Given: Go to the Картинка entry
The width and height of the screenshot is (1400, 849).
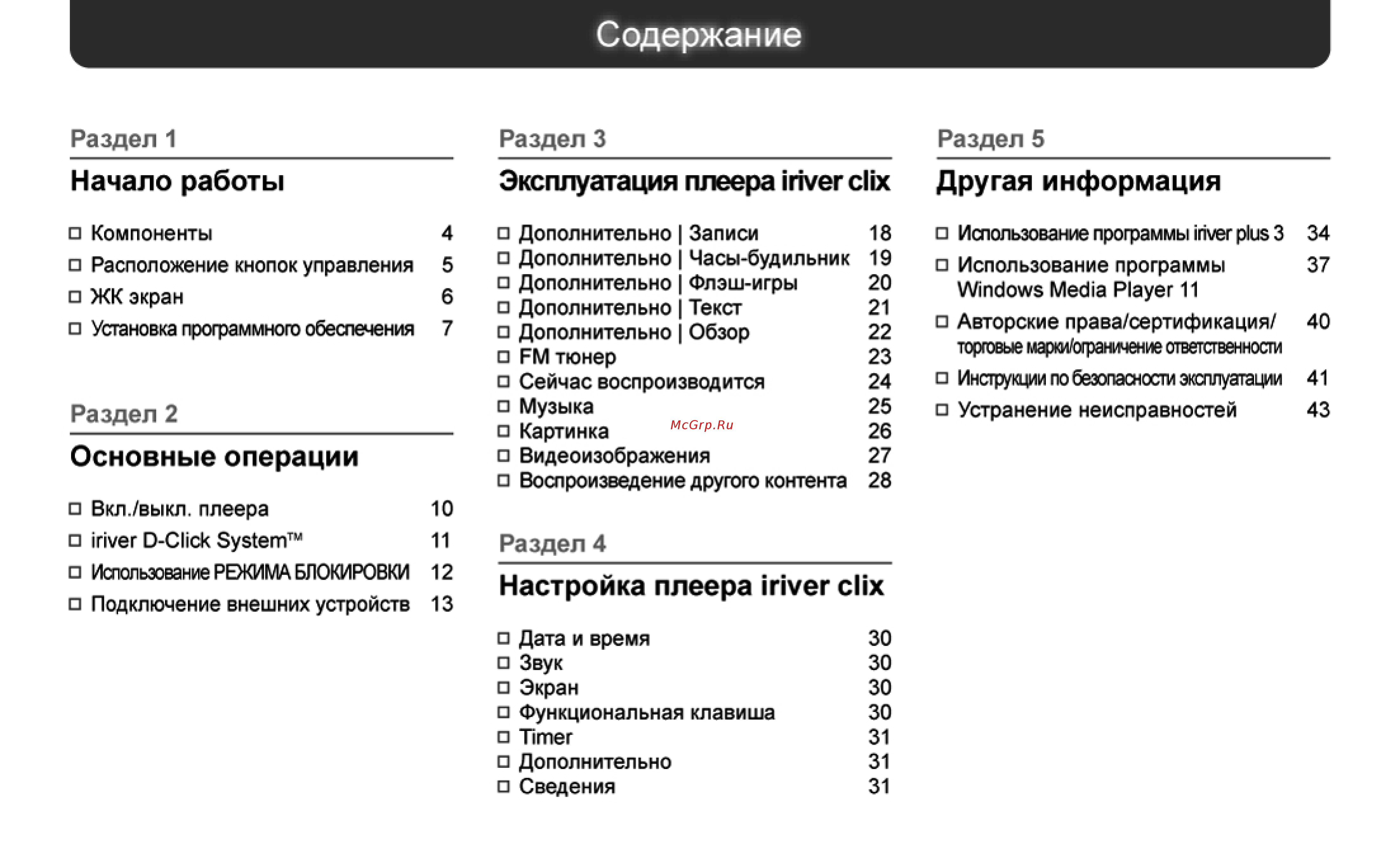Looking at the screenshot, I should pyautogui.click(x=564, y=431).
